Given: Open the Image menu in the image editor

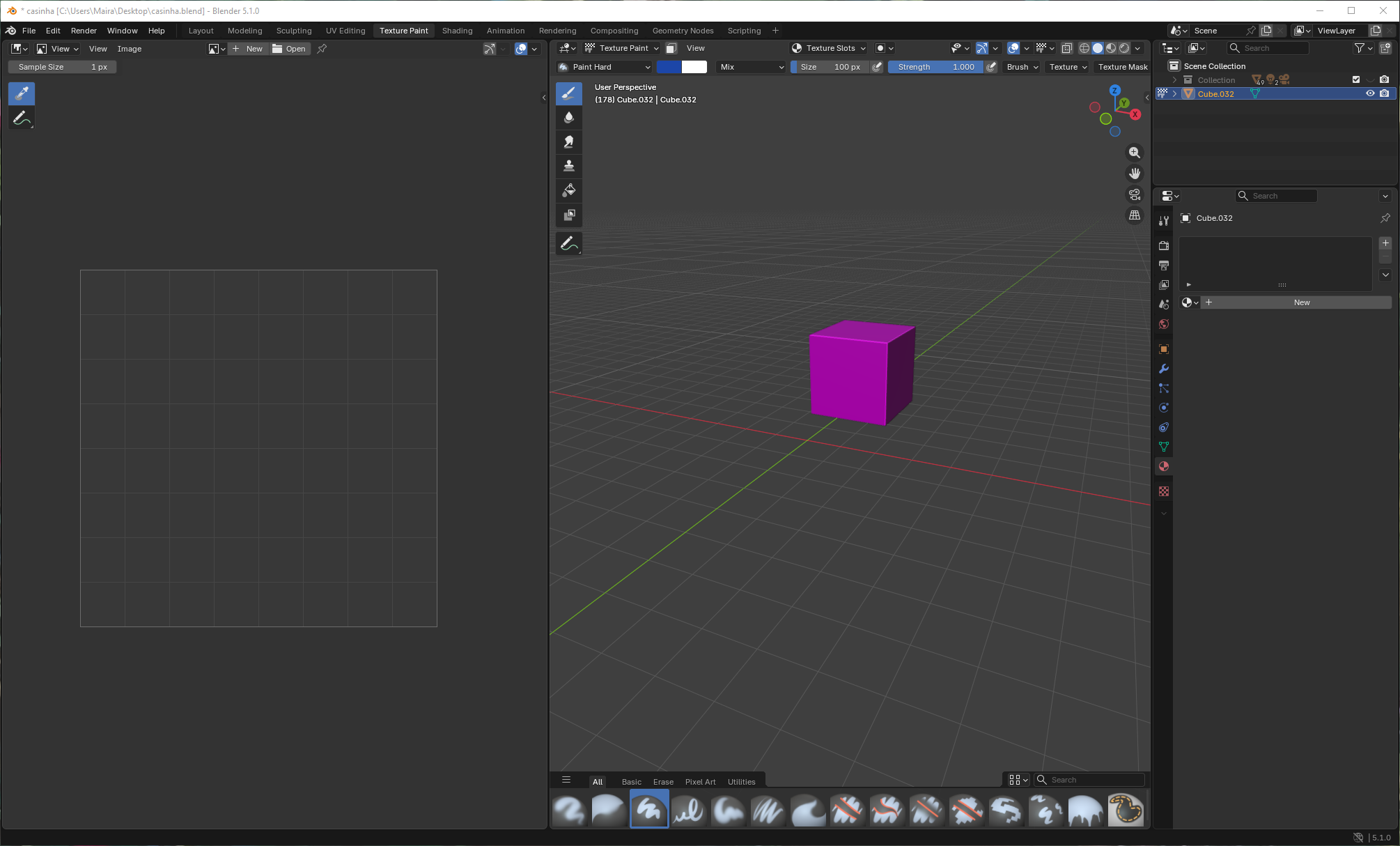Looking at the screenshot, I should tap(129, 49).
